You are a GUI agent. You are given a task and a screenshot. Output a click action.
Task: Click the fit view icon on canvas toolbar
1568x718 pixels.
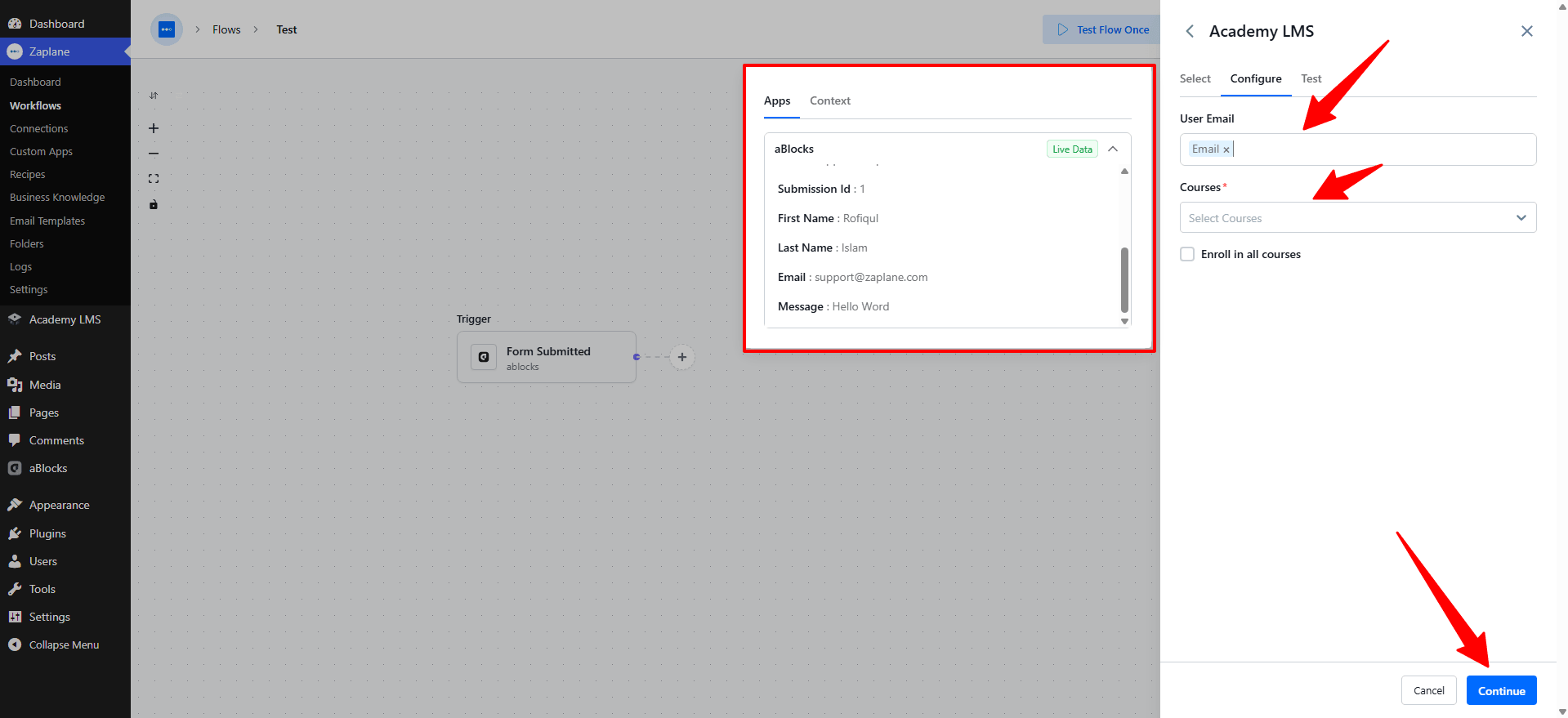click(154, 179)
